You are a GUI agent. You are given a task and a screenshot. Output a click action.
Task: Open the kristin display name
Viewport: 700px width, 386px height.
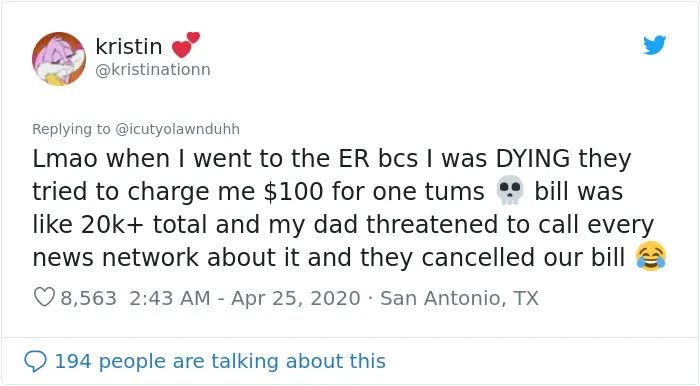coord(129,46)
